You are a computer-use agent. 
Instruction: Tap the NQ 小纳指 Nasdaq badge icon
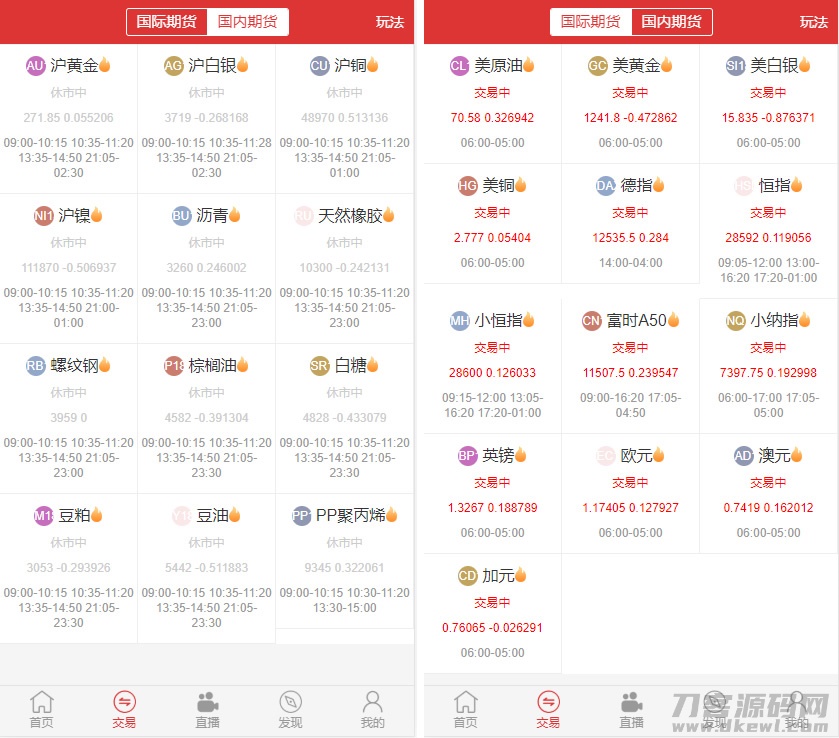[734, 322]
